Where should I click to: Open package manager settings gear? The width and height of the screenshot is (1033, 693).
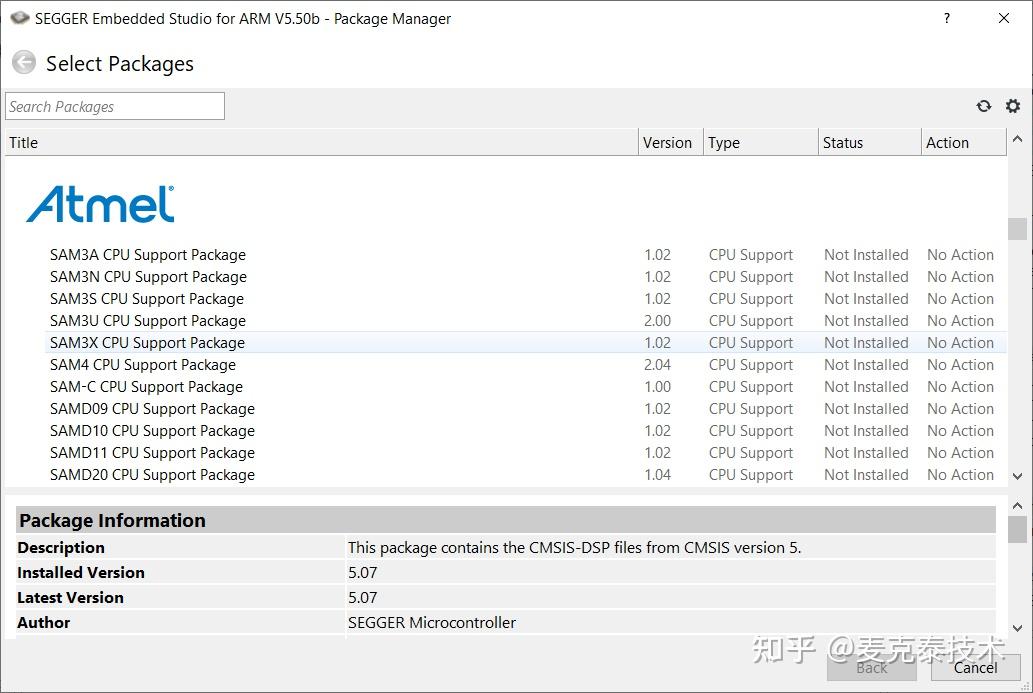(1013, 106)
